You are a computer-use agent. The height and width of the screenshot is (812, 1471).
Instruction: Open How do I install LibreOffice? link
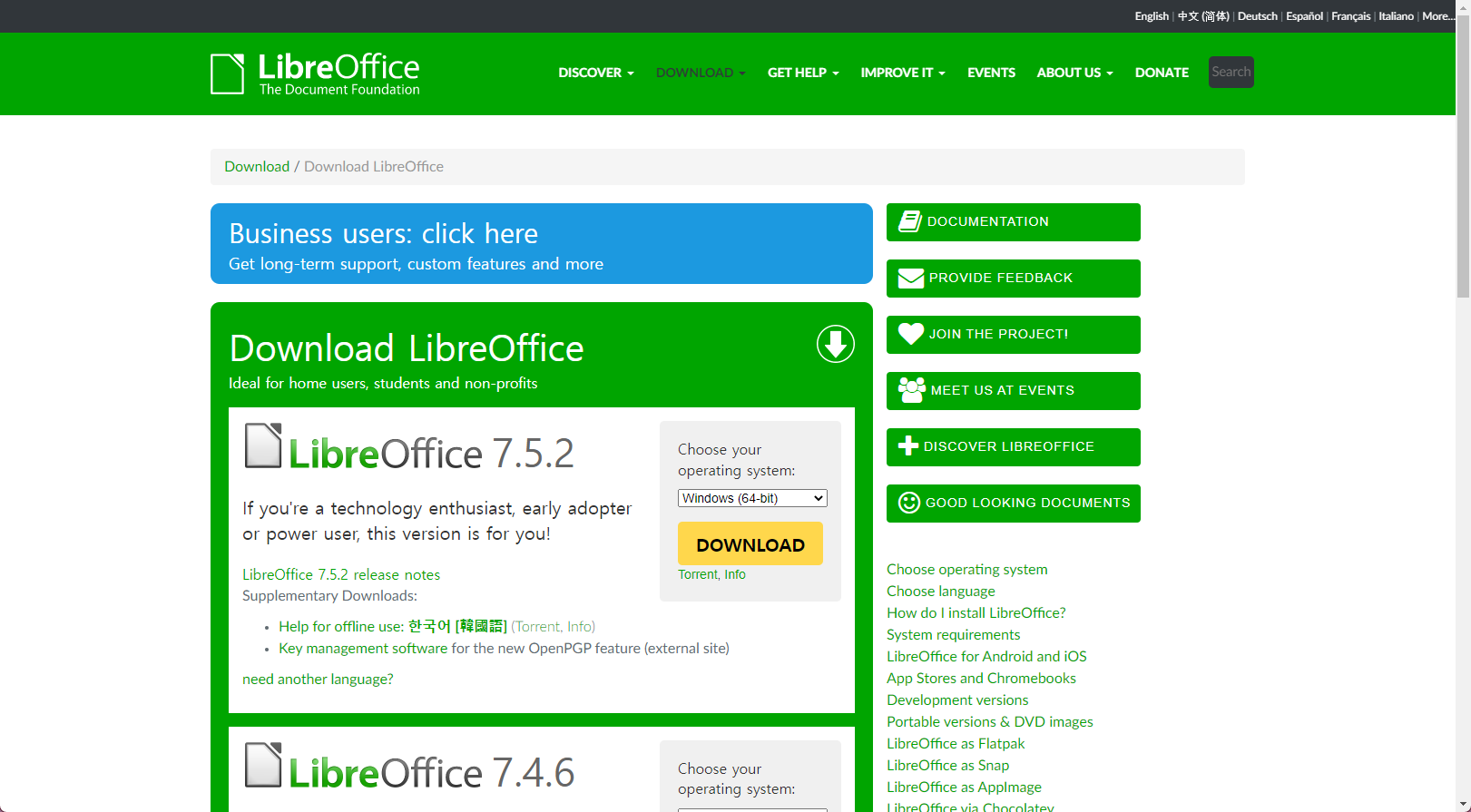click(x=976, y=612)
